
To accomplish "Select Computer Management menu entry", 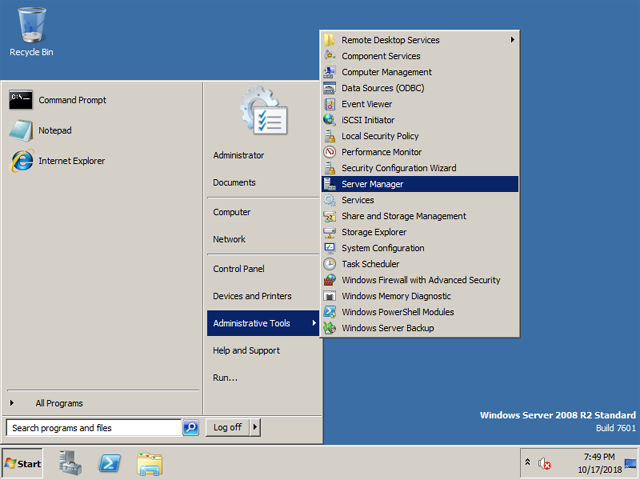I will tap(420, 72).
